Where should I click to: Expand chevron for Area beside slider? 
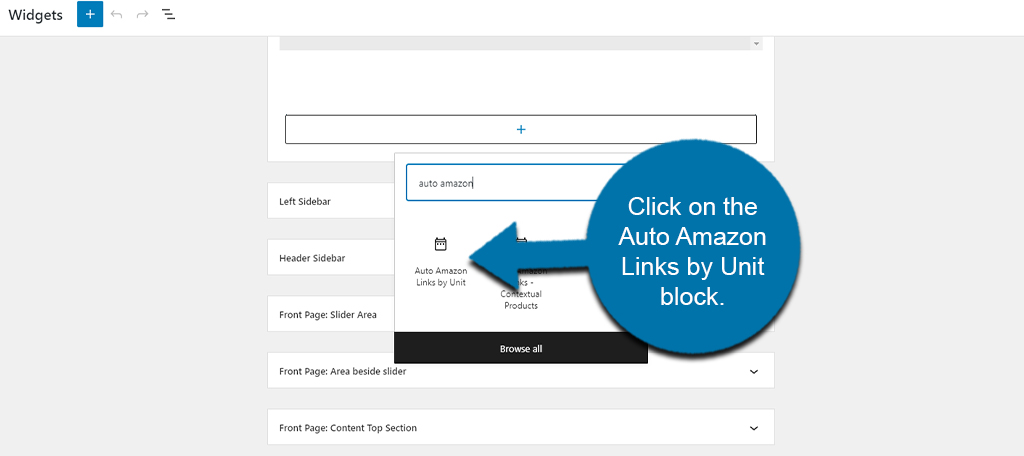(x=754, y=371)
